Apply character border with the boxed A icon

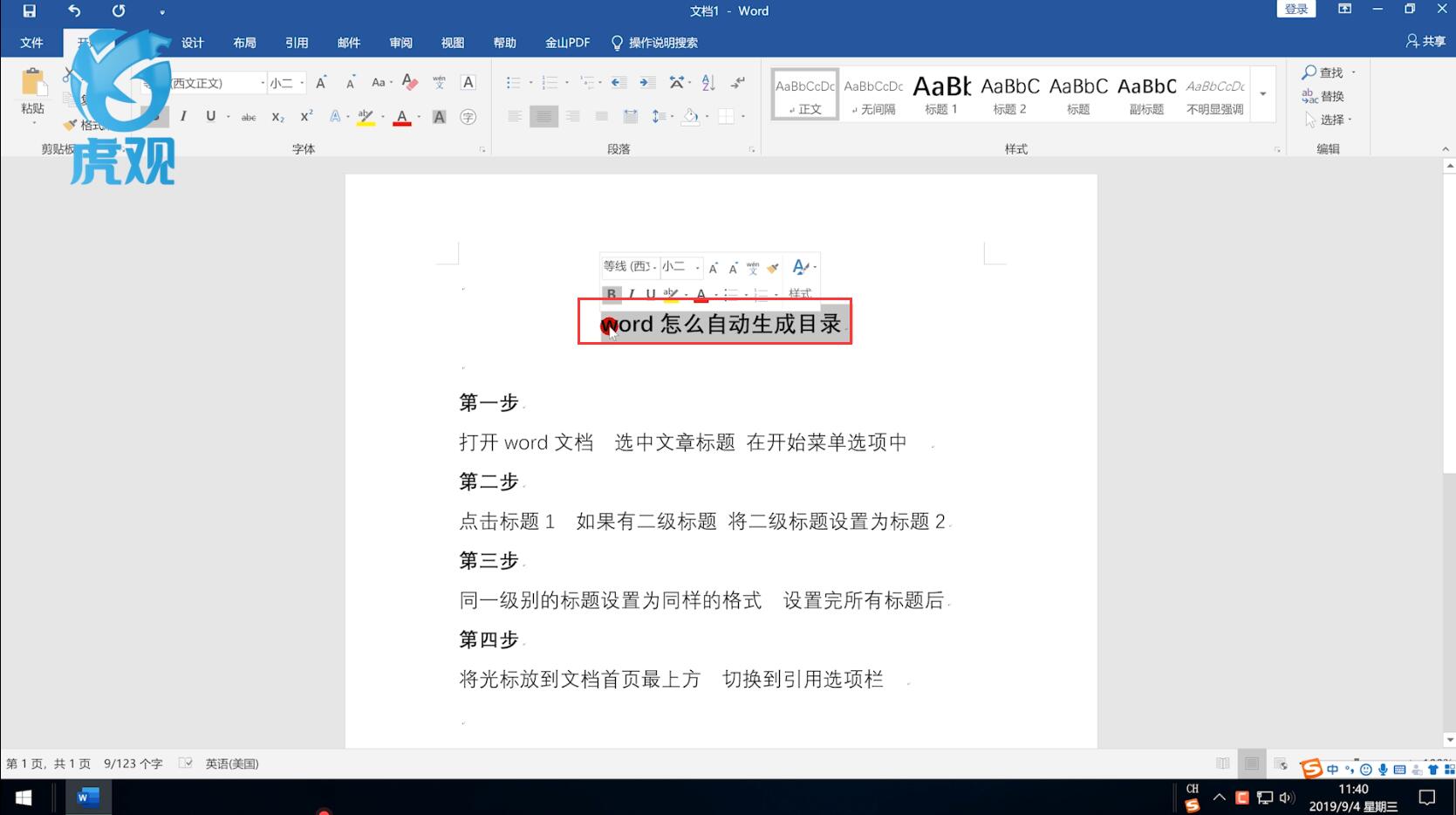click(x=468, y=83)
